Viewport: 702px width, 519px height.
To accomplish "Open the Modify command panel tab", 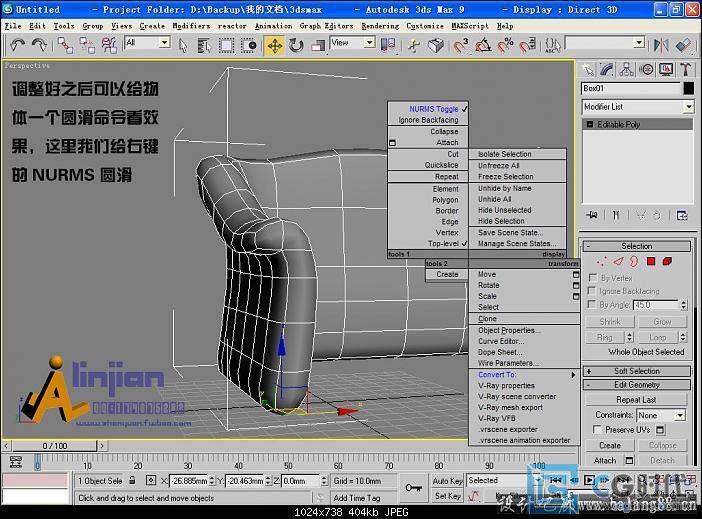I will tap(607, 69).
